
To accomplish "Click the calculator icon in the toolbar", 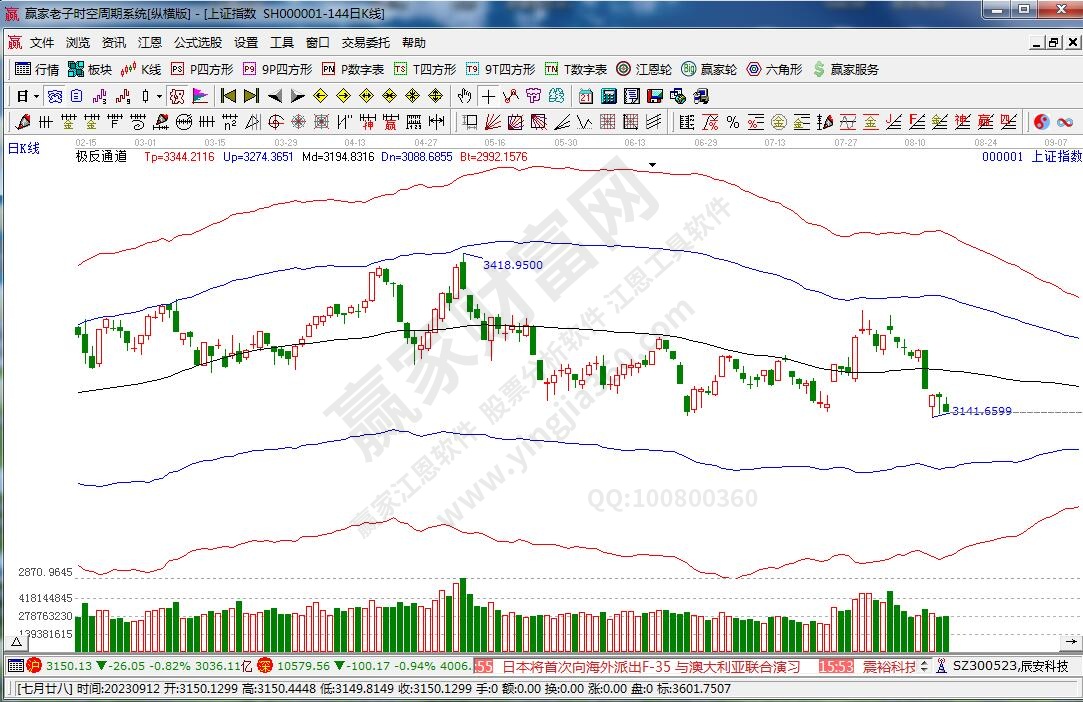I will [609, 96].
